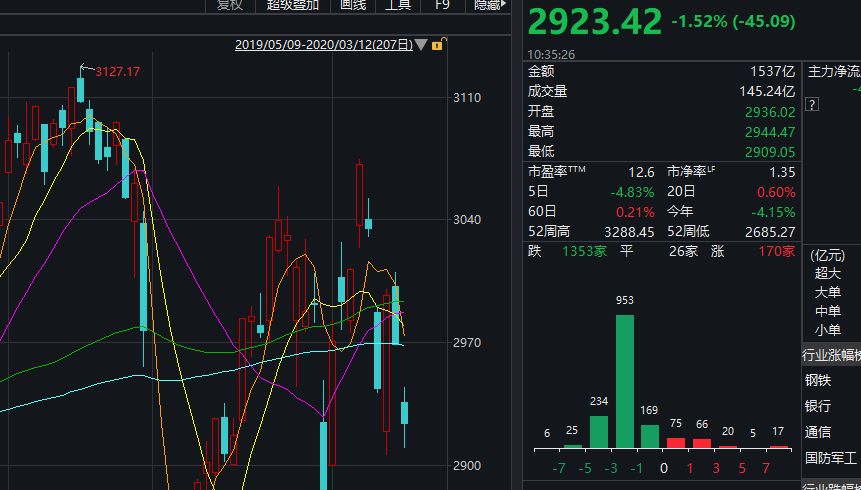Click the 2900 price axis label

point(467,466)
